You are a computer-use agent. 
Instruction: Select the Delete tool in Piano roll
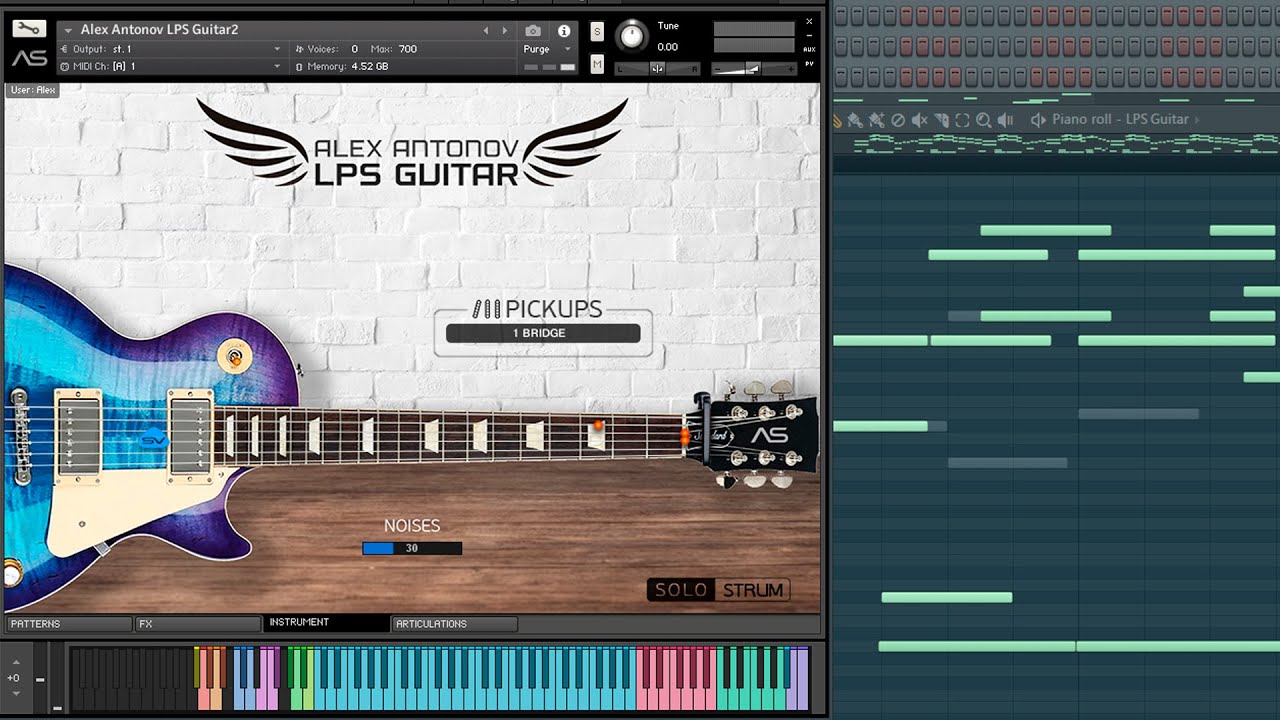898,120
